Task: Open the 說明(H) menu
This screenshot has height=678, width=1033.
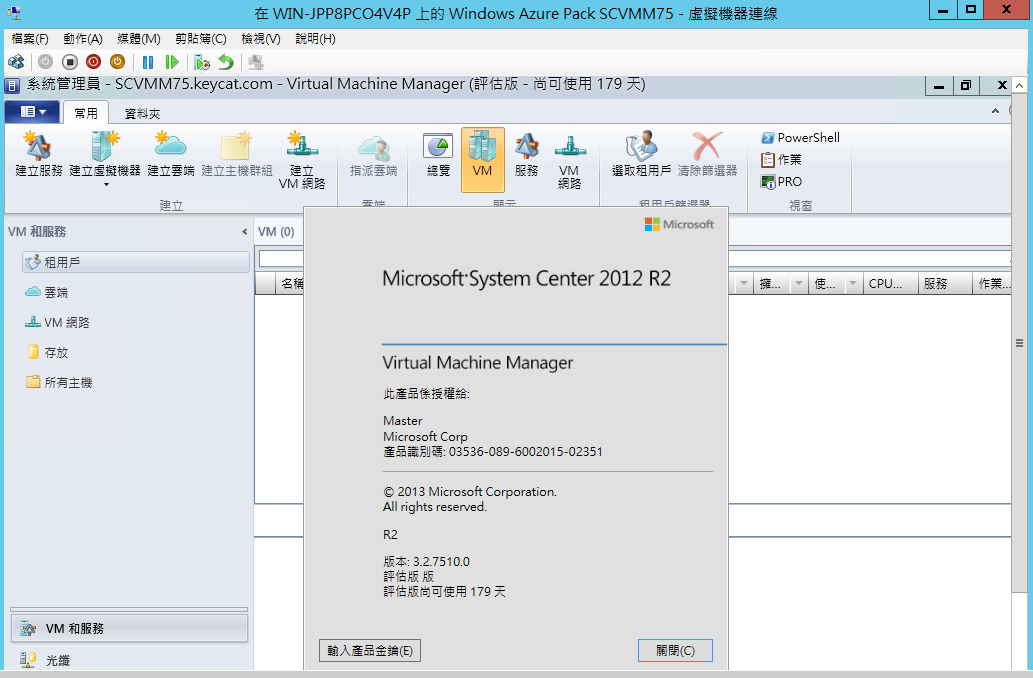Action: click(x=315, y=39)
